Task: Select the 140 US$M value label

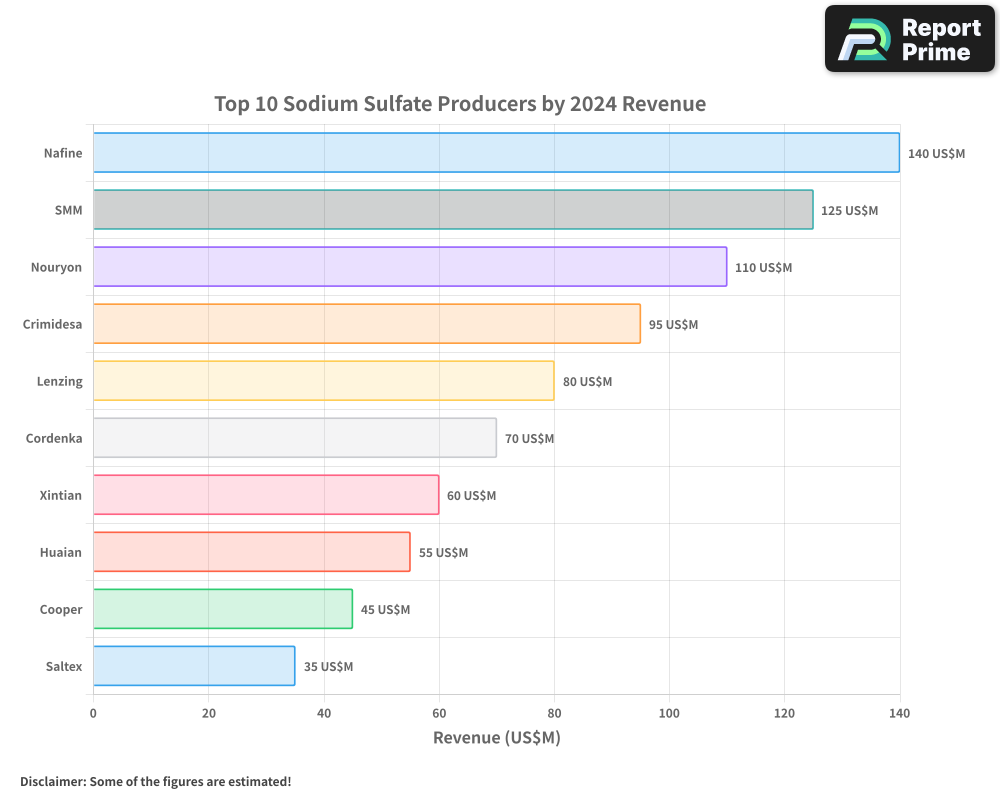Action: coord(936,153)
